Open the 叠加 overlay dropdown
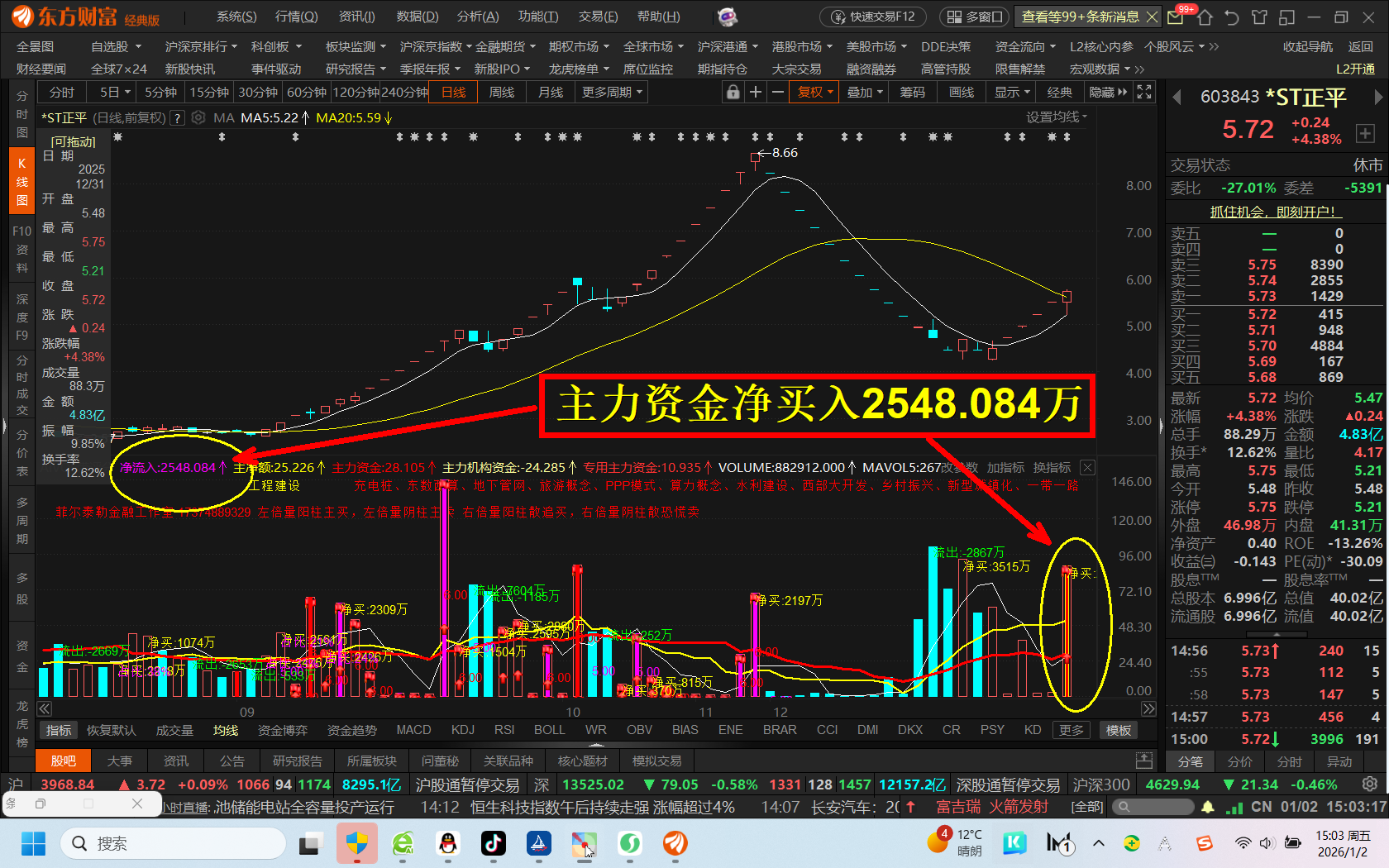Viewport: 1389px width, 868px height. pyautogui.click(x=865, y=93)
